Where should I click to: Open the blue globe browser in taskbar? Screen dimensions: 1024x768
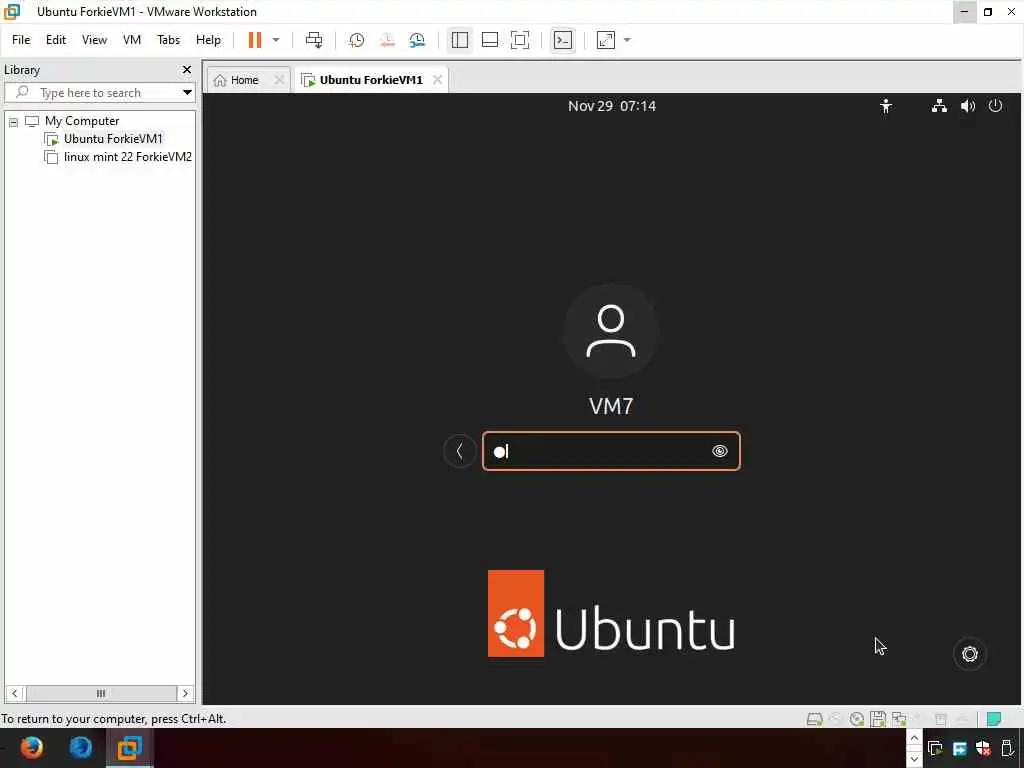pyautogui.click(x=81, y=748)
